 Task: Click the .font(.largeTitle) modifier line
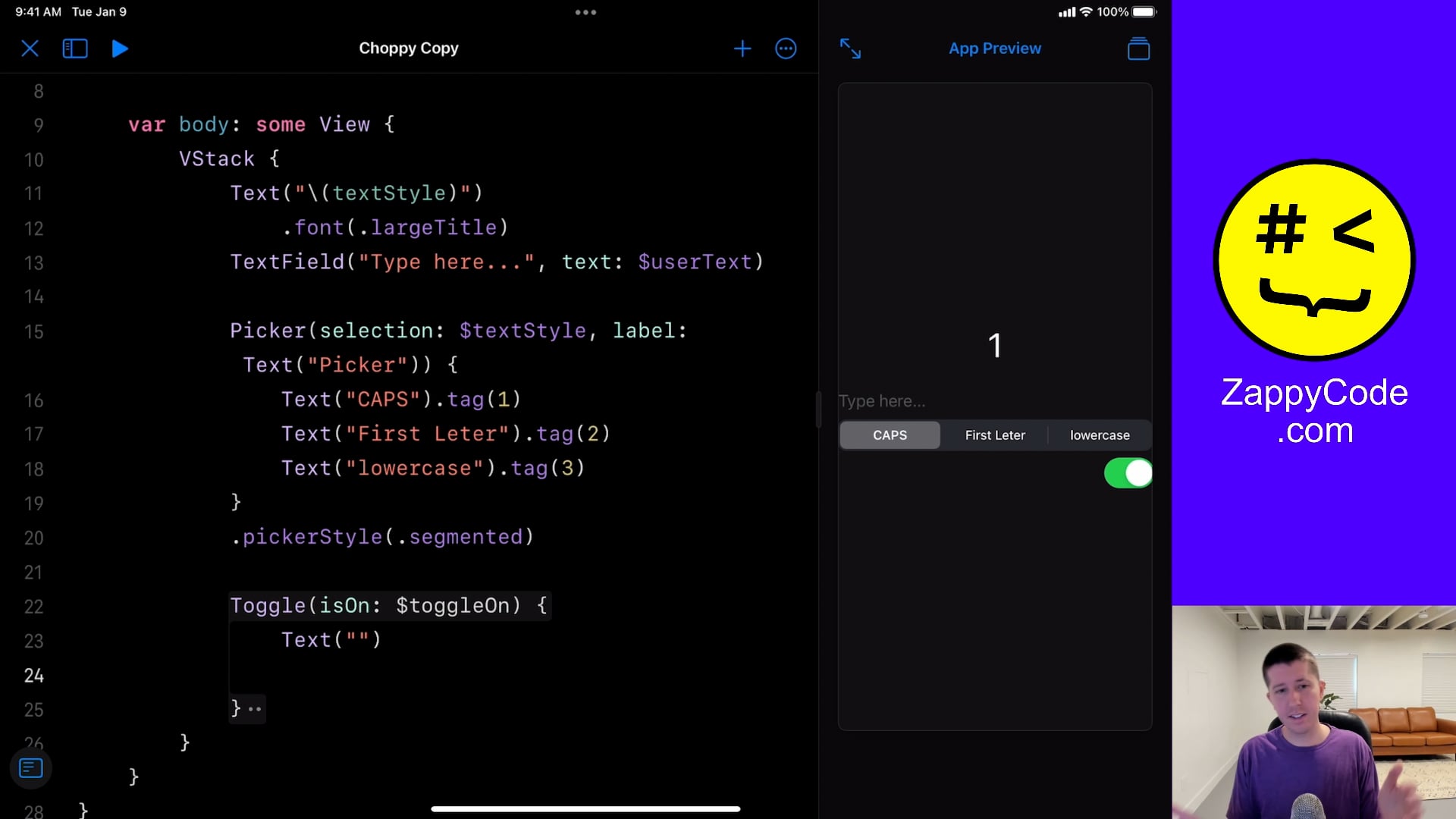tap(394, 227)
